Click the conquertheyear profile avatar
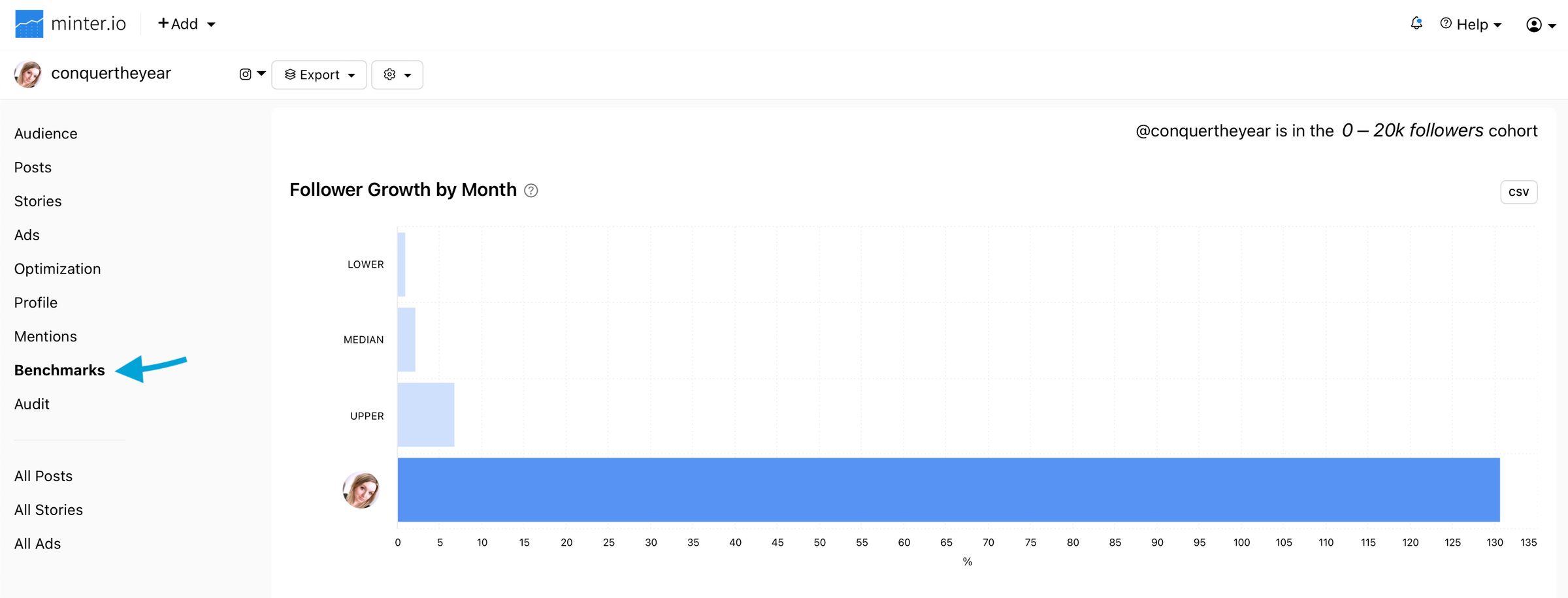This screenshot has height=598, width=1568. coord(27,73)
